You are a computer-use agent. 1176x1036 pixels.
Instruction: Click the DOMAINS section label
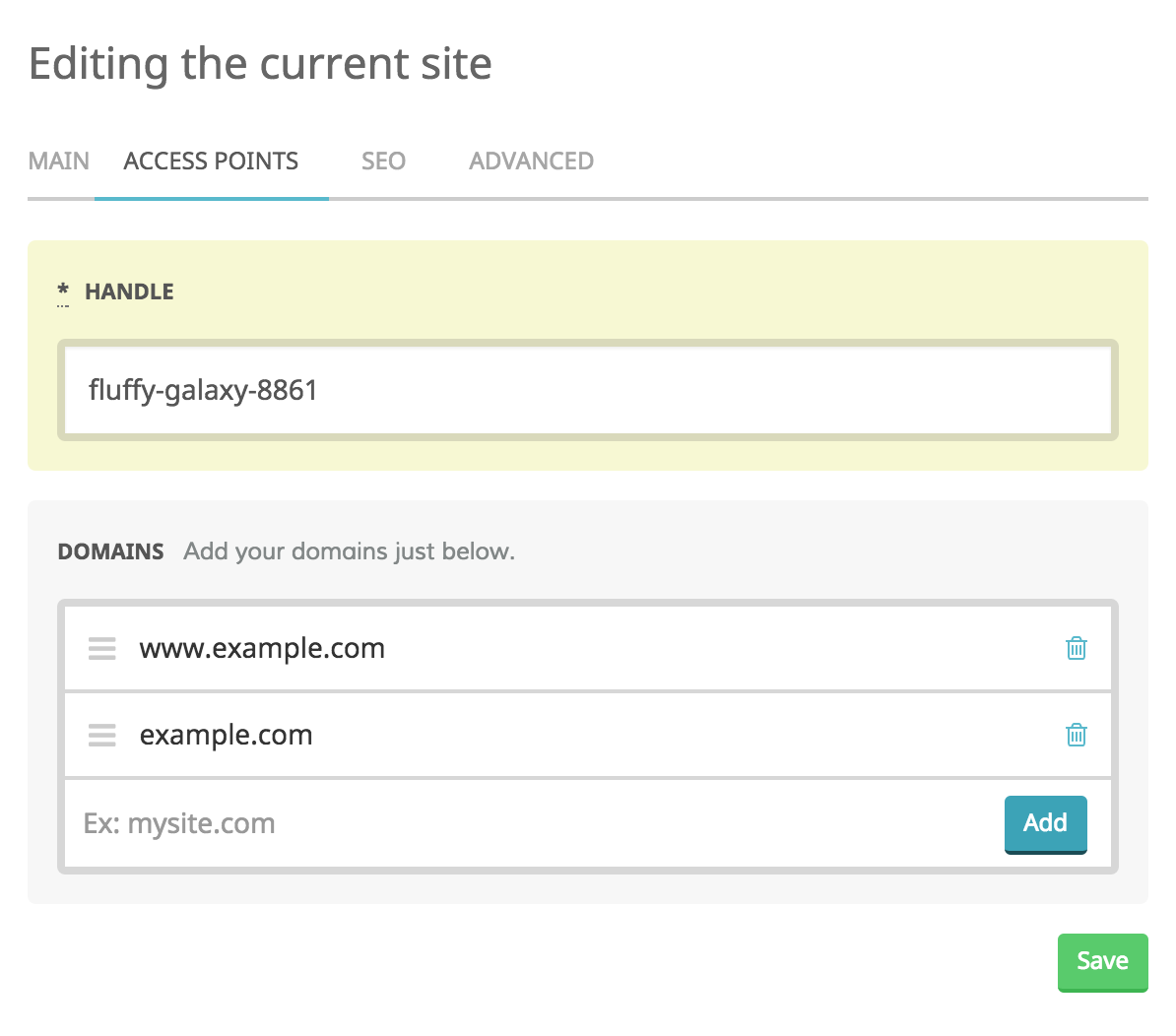click(110, 551)
